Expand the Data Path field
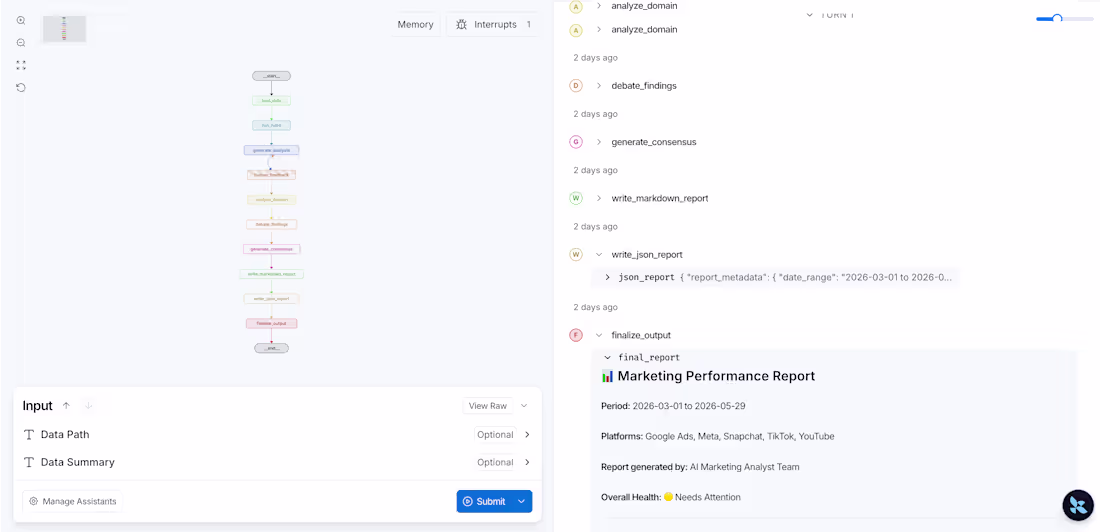Screen dimensions: 1100x532 click(528, 434)
